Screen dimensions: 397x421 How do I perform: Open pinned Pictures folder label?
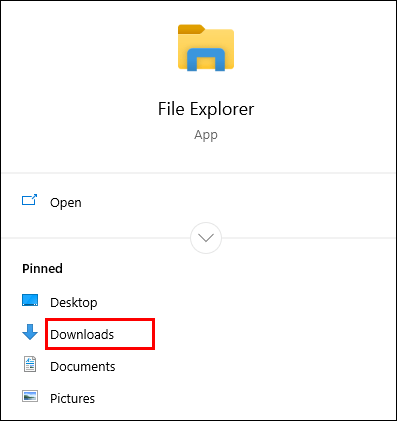72,398
